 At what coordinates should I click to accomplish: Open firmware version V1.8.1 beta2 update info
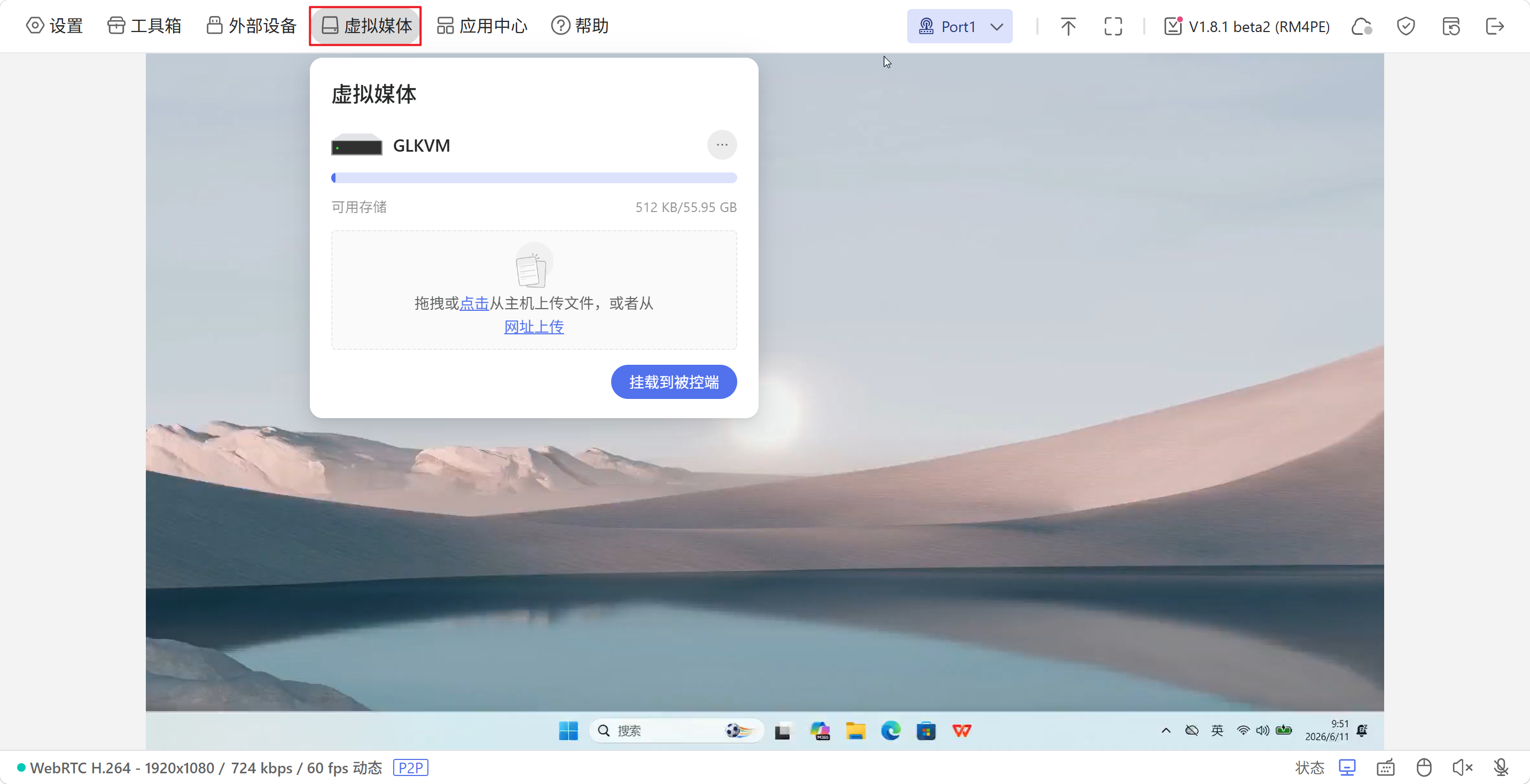pos(1246,26)
